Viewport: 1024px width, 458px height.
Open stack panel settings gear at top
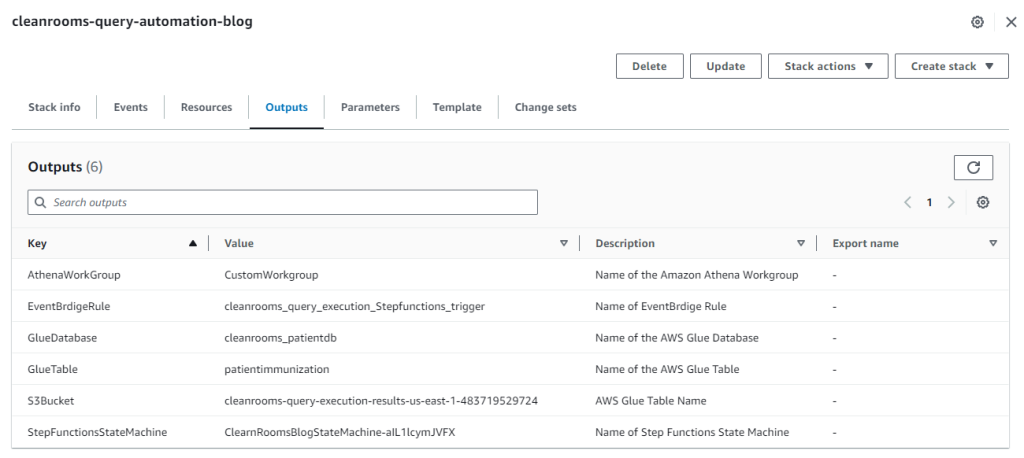pos(977,22)
